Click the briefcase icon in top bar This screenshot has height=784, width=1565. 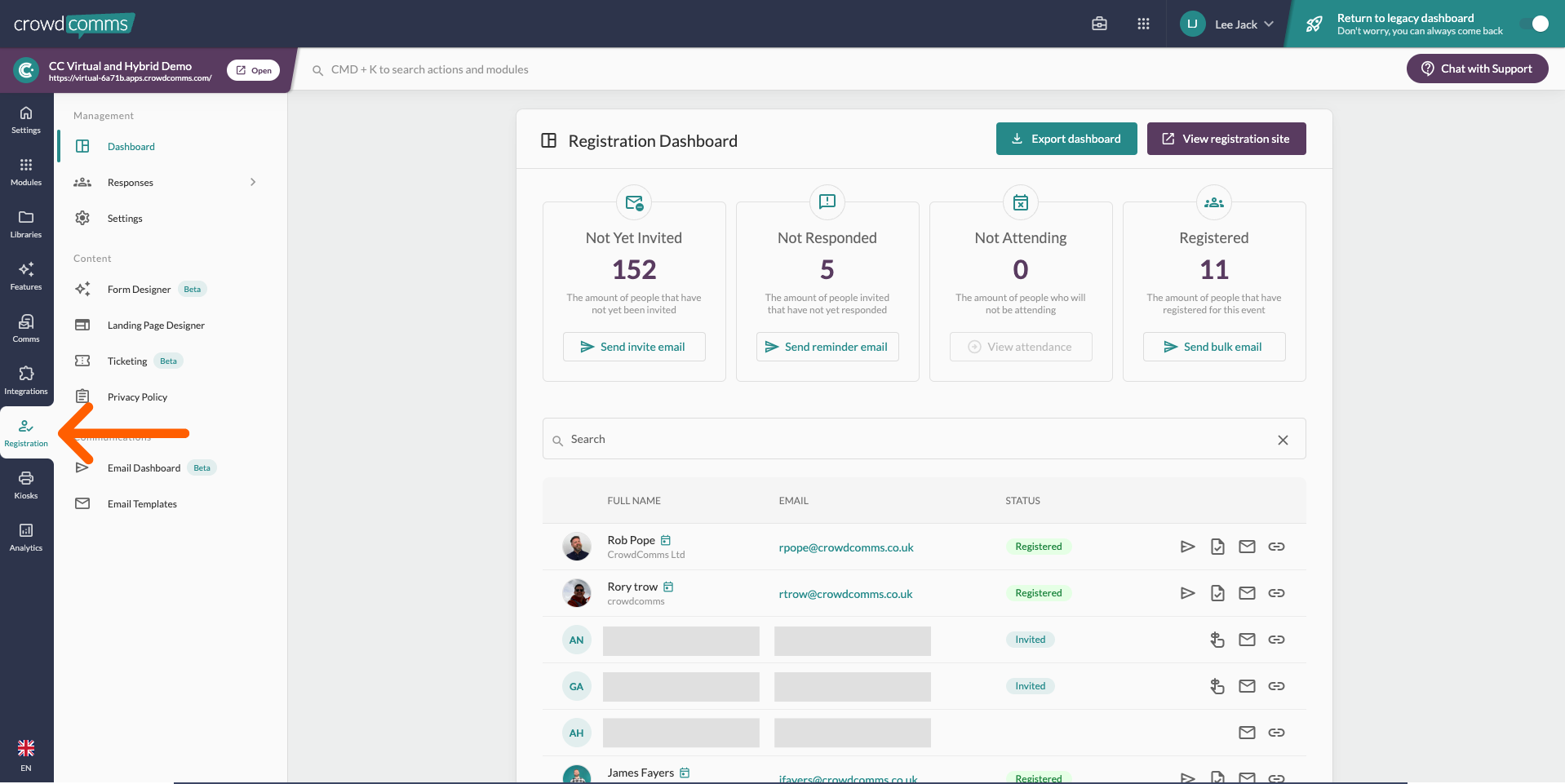click(1099, 24)
